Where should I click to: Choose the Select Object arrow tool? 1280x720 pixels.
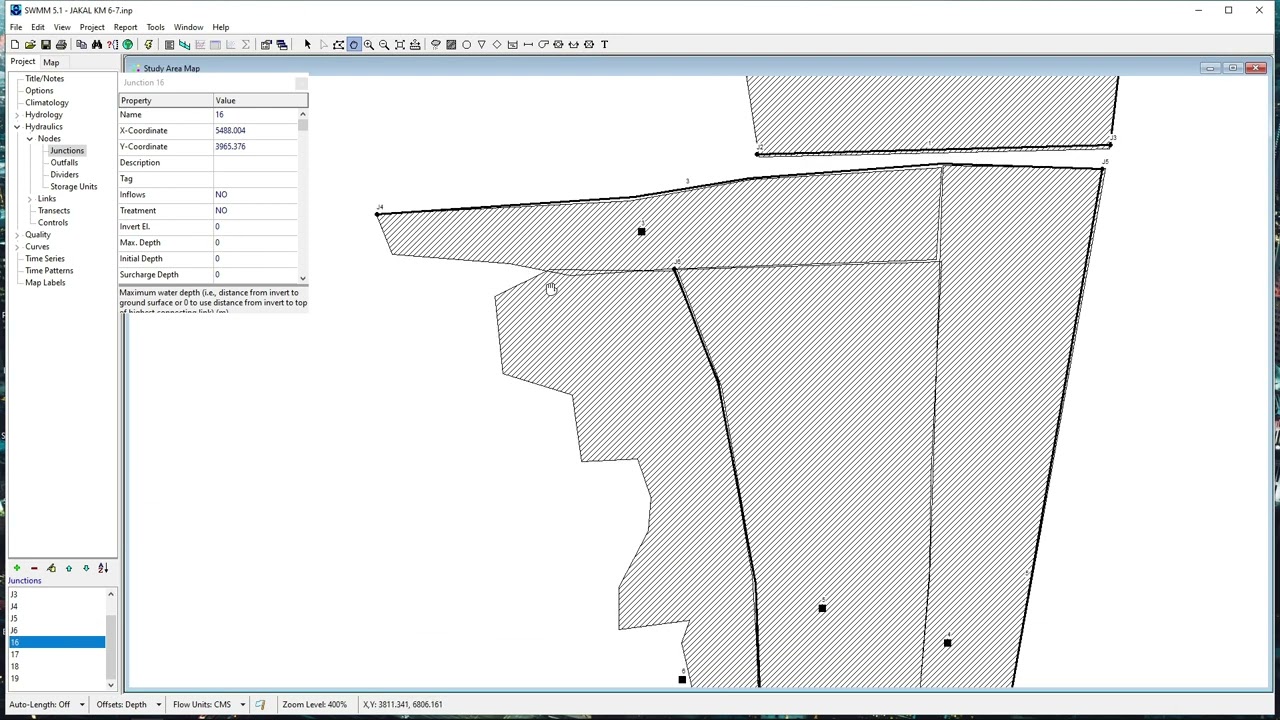(307, 44)
